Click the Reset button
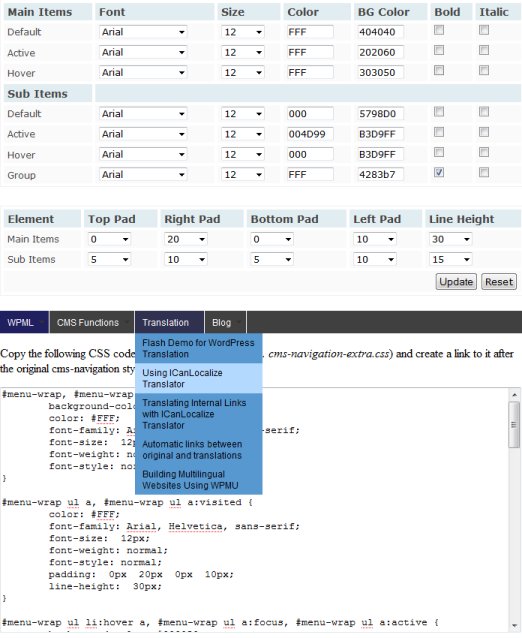The width and height of the screenshot is (522, 638). [499, 282]
